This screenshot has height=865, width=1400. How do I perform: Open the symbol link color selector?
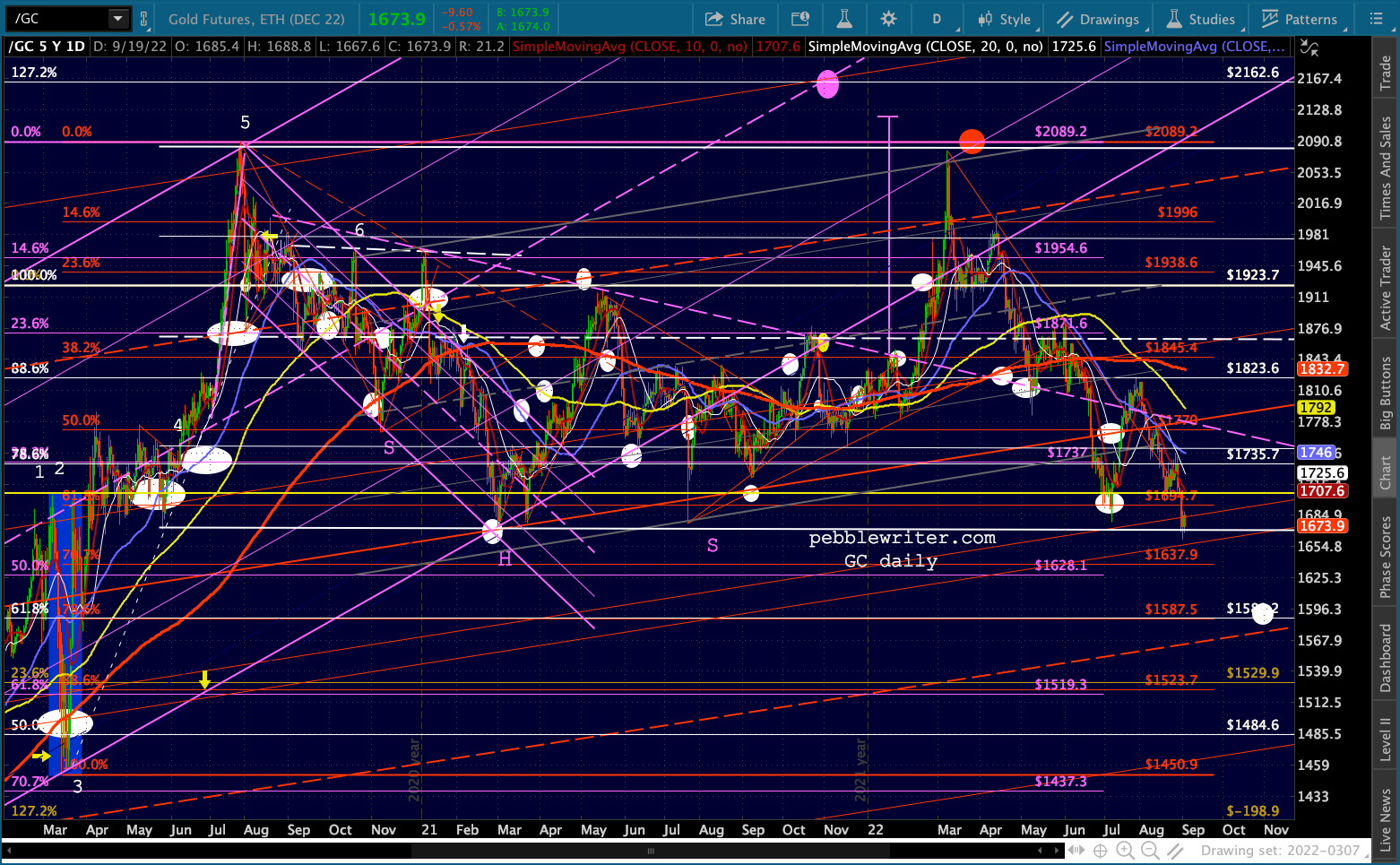pos(146,18)
